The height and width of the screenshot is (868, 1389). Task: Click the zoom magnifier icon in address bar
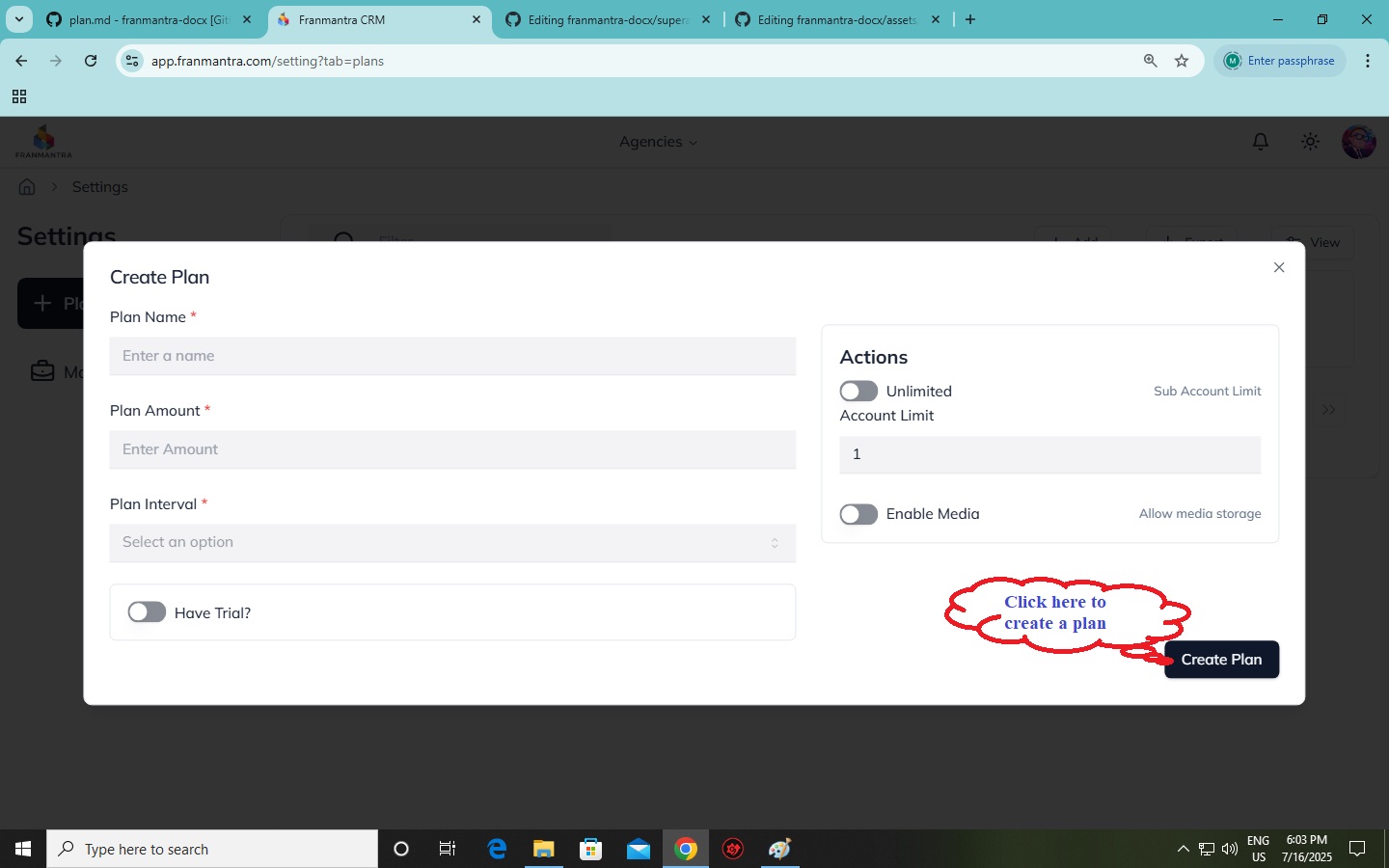click(x=1150, y=61)
